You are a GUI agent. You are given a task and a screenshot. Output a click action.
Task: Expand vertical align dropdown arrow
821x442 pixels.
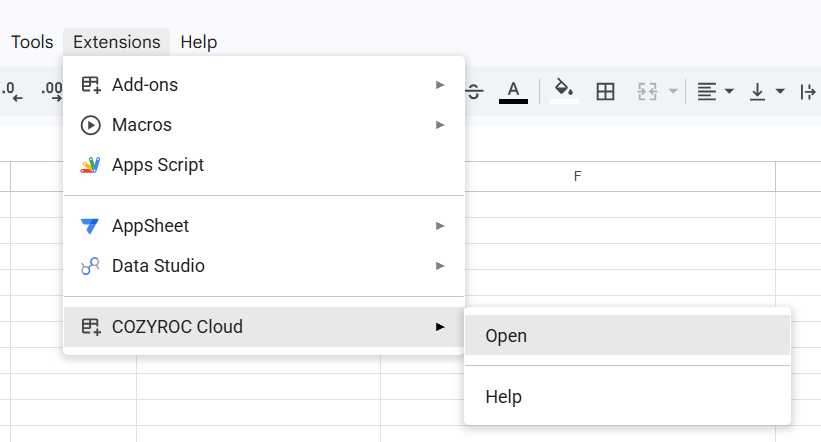(780, 92)
